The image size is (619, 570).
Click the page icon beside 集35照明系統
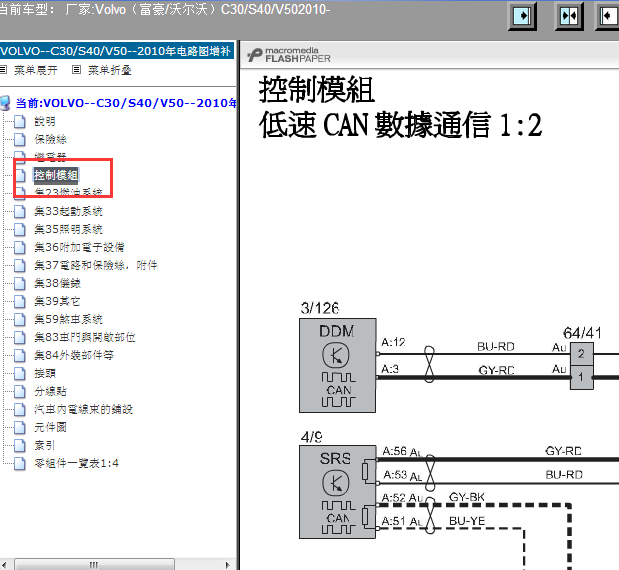tap(20, 229)
